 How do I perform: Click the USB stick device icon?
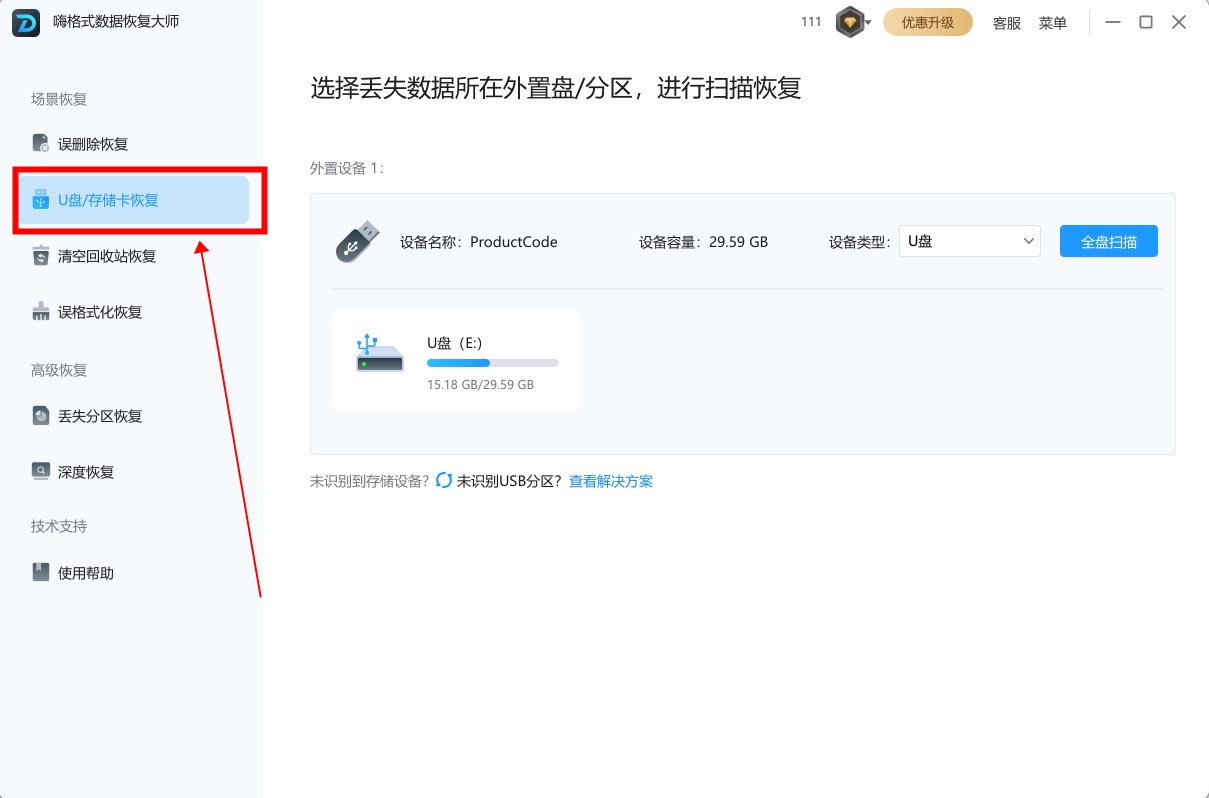(357, 241)
